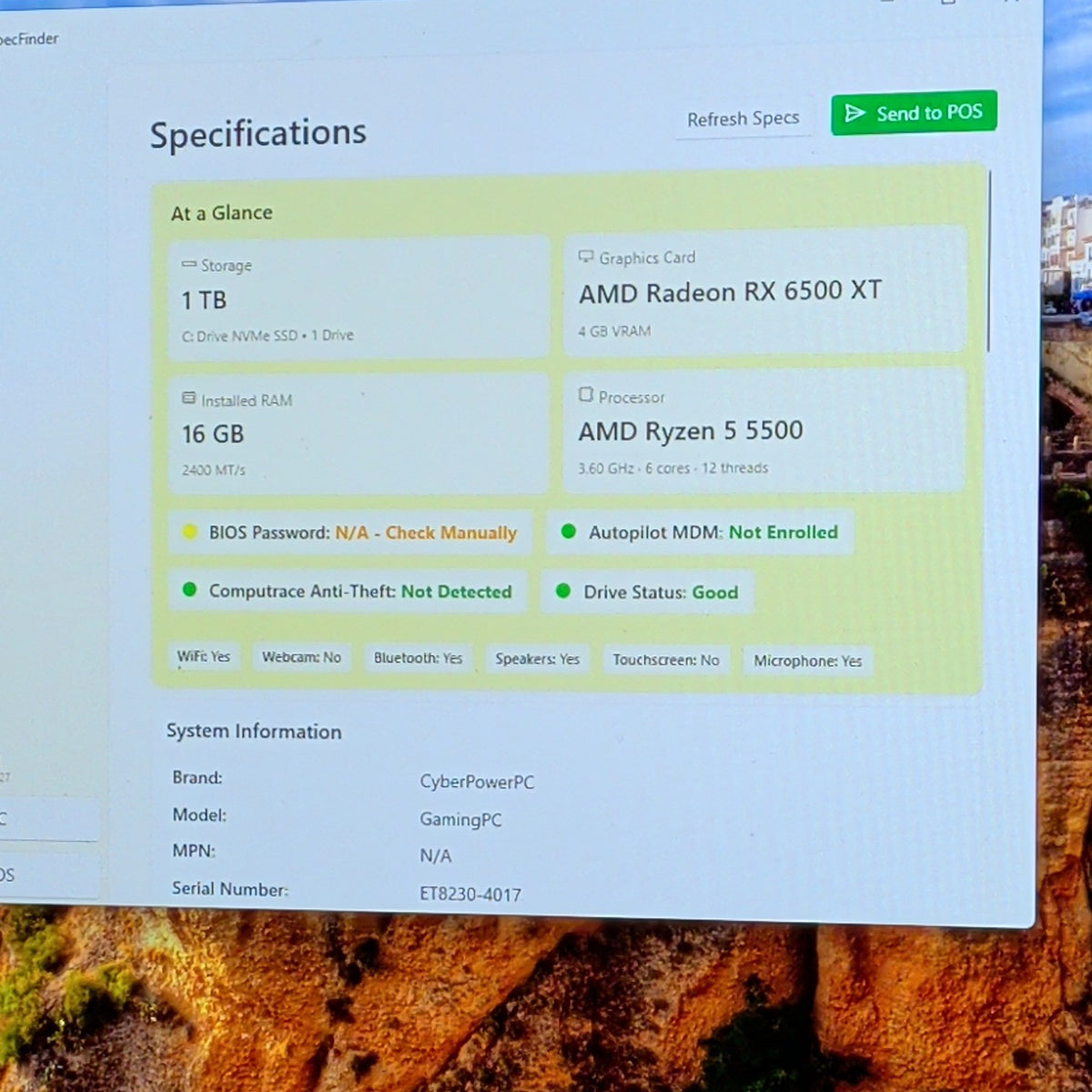Select the AMD Ryzen 5 5500 card
This screenshot has width=1092, height=1092.
click(x=763, y=430)
